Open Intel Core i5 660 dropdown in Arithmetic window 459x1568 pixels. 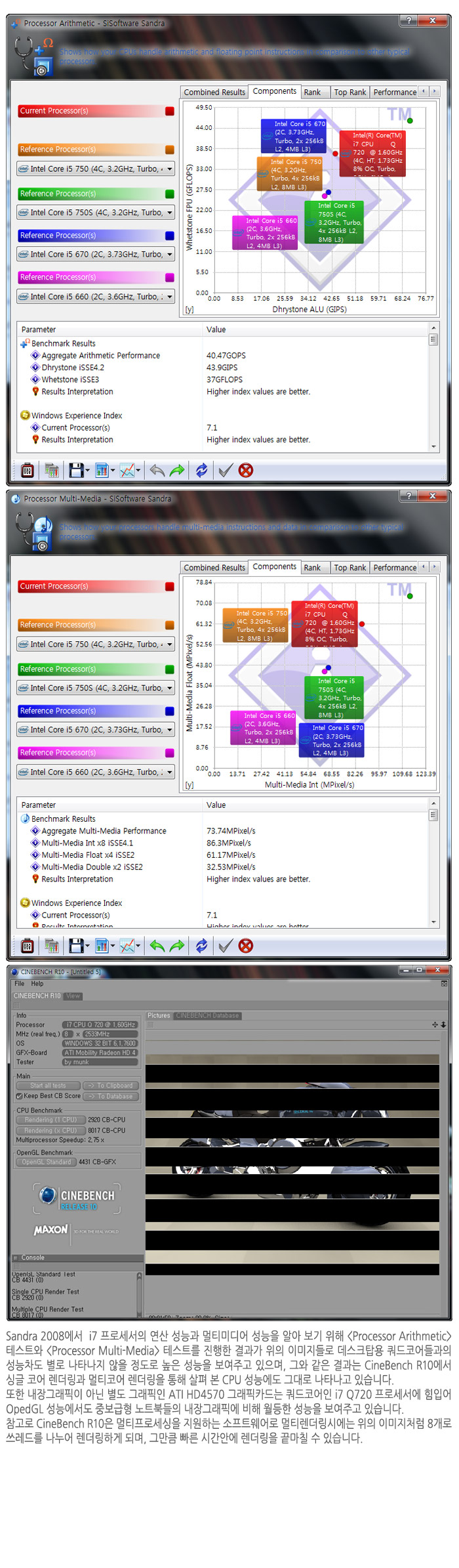point(96,297)
